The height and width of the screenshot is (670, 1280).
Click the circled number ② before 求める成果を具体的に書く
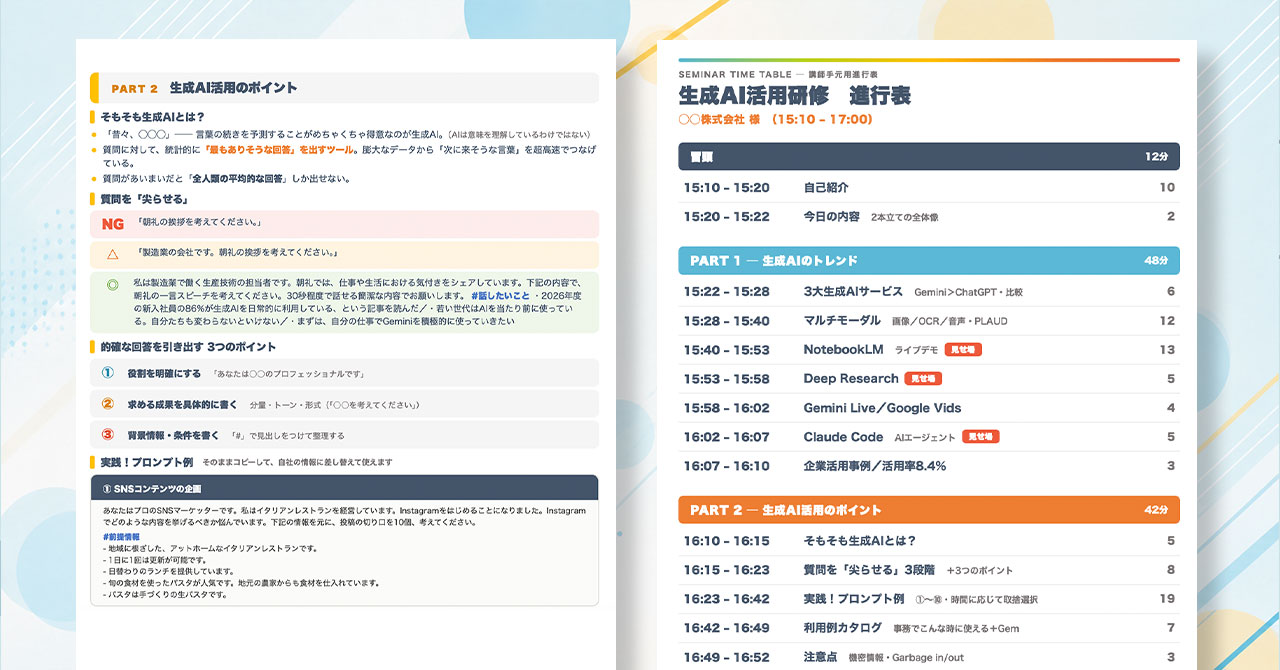[108, 404]
